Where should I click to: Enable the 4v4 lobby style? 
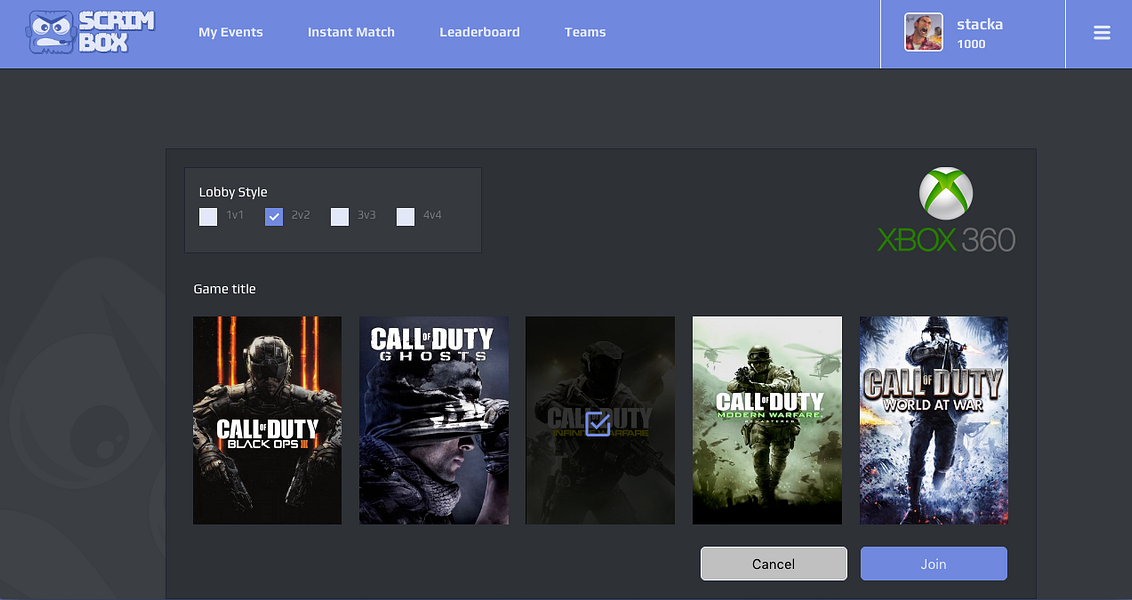[405, 216]
